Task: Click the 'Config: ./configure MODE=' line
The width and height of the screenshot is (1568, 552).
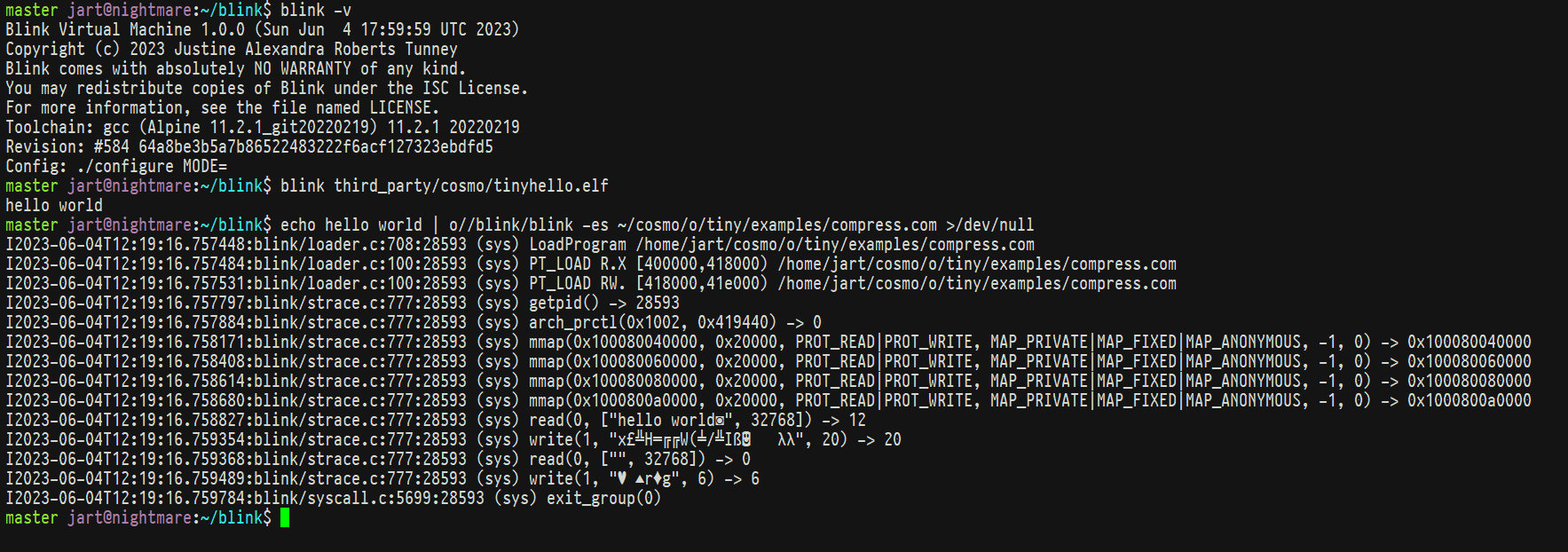Action: [x=116, y=166]
